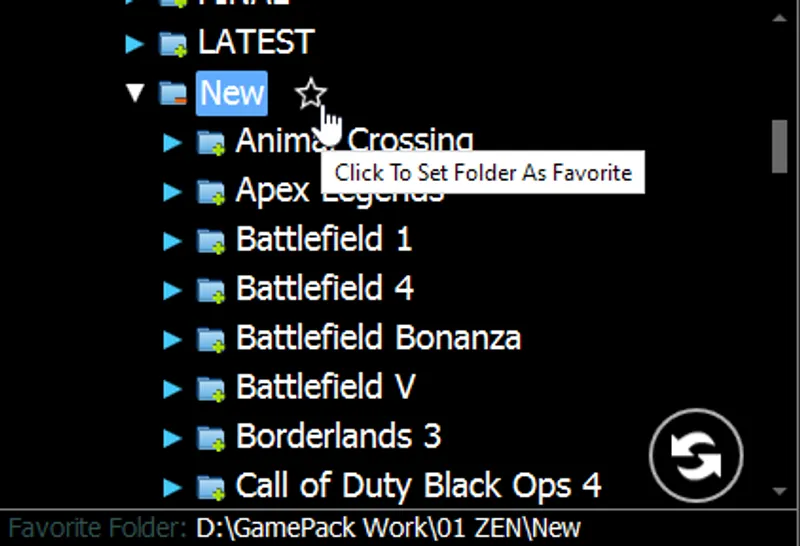Click the favorite folder path text

[388, 528]
